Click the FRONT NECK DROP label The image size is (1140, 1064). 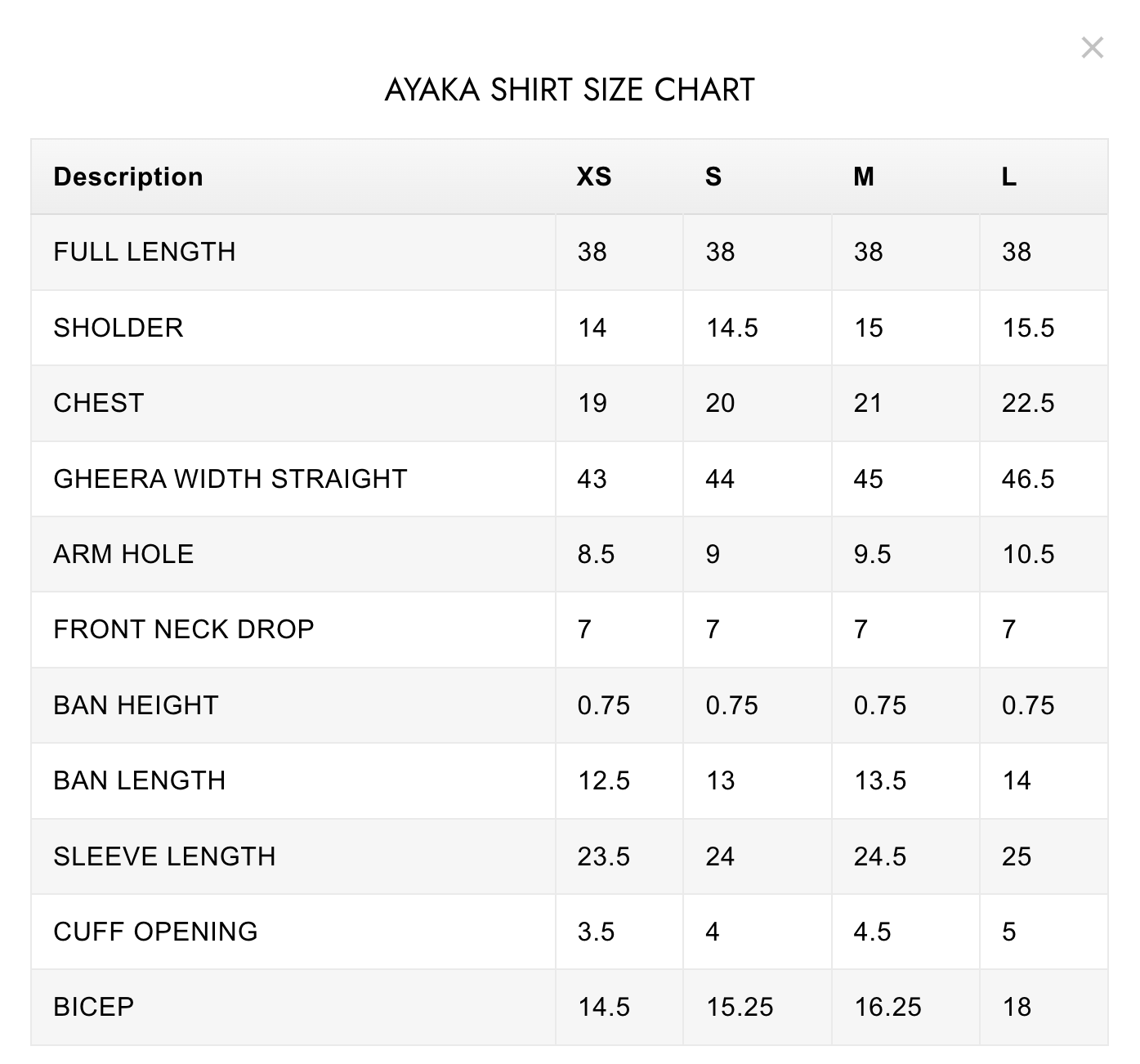click(x=184, y=629)
